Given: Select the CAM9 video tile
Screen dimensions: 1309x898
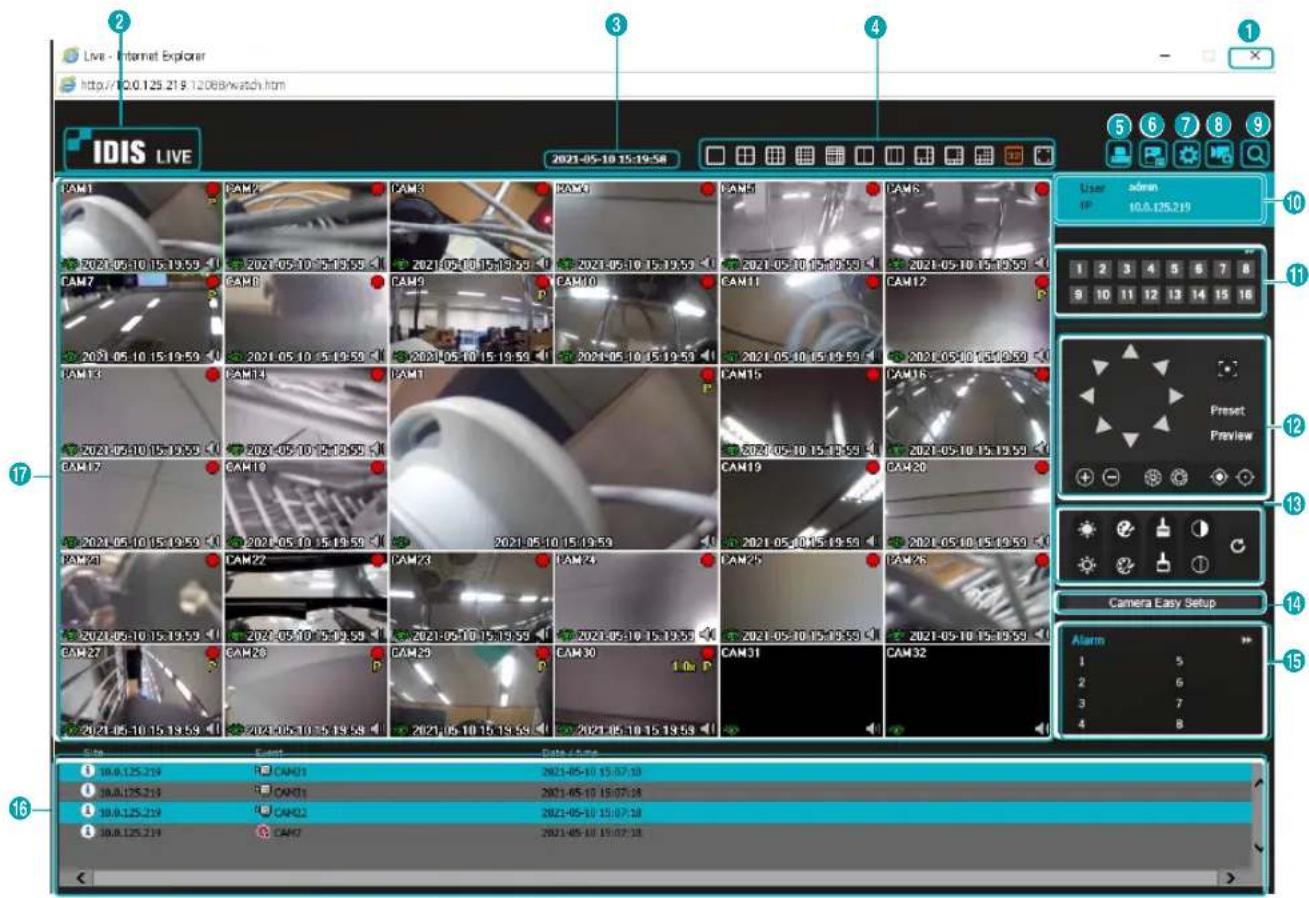Looking at the screenshot, I should click(470, 319).
